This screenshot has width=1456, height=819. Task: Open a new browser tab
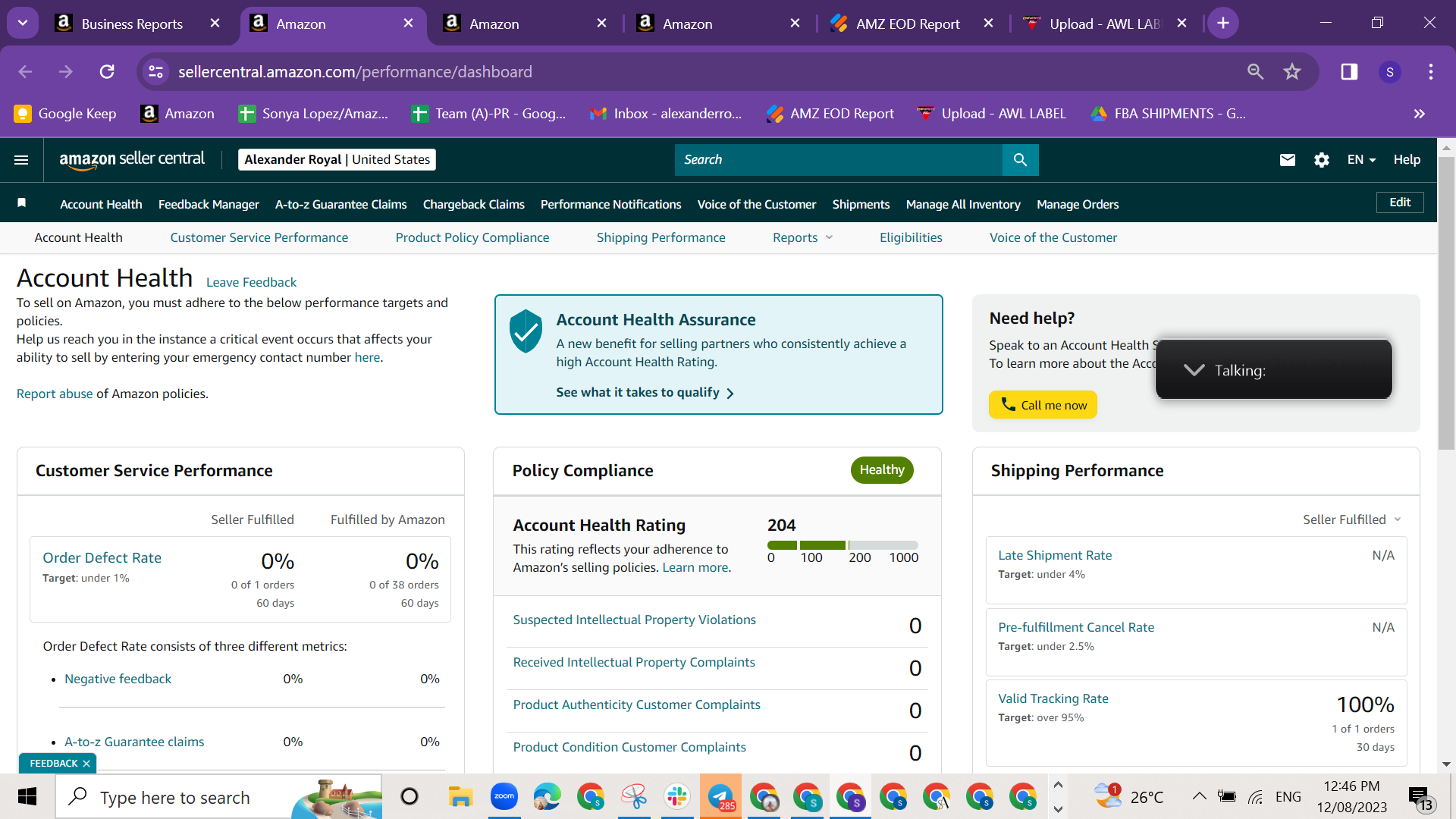tap(1223, 24)
